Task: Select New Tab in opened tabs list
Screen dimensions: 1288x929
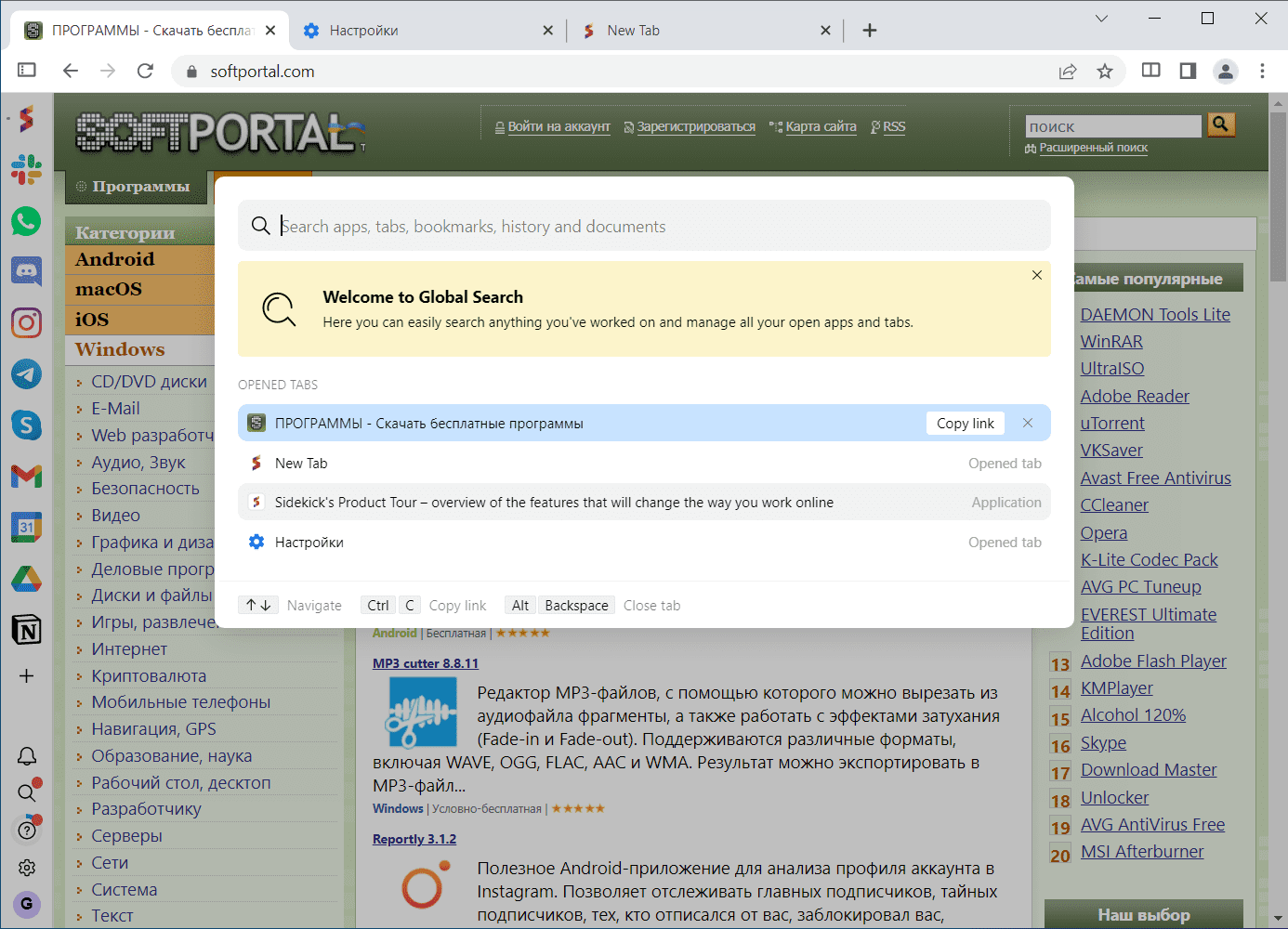Action: click(x=644, y=463)
